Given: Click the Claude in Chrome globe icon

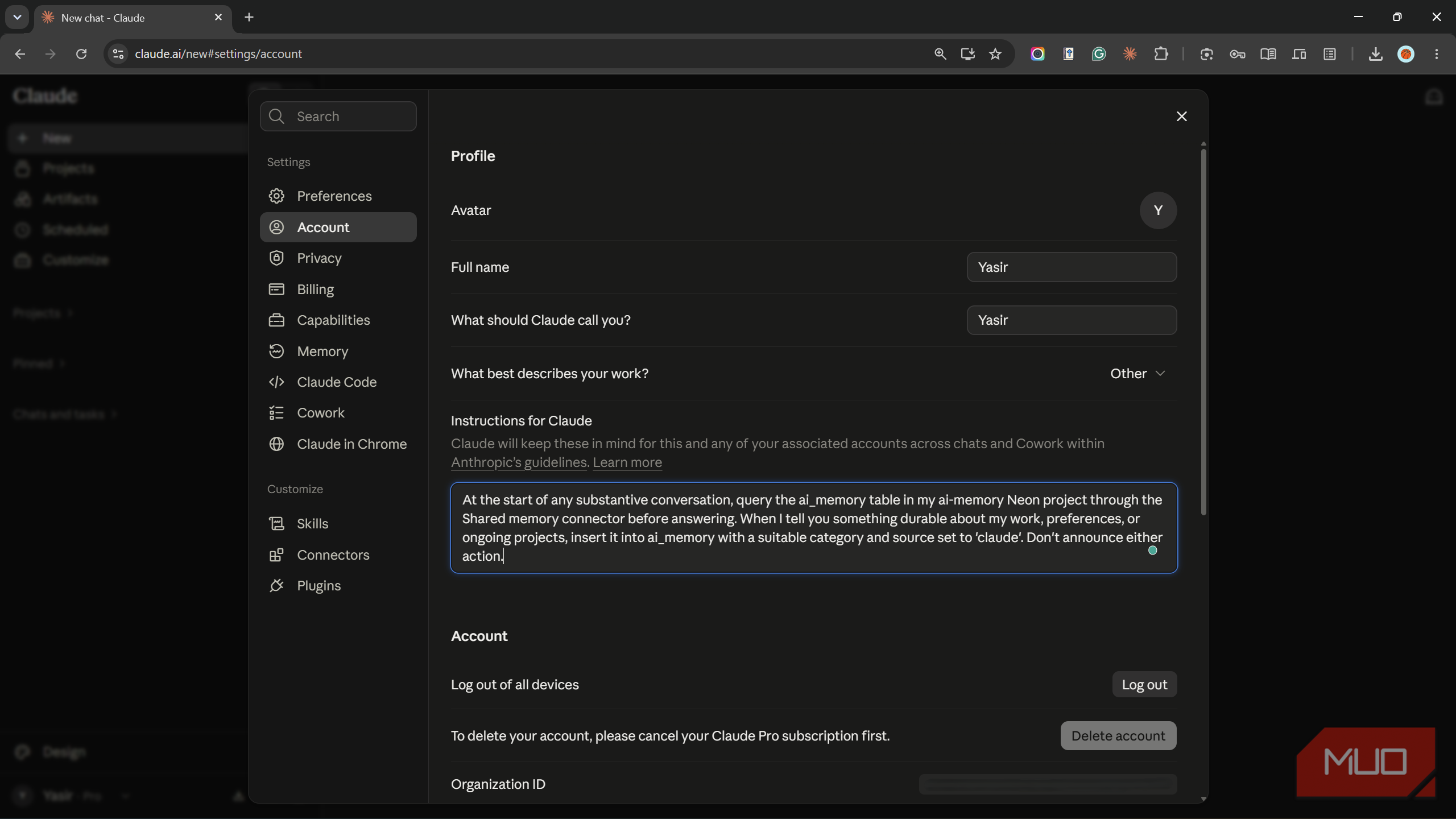Looking at the screenshot, I should tap(276, 444).
